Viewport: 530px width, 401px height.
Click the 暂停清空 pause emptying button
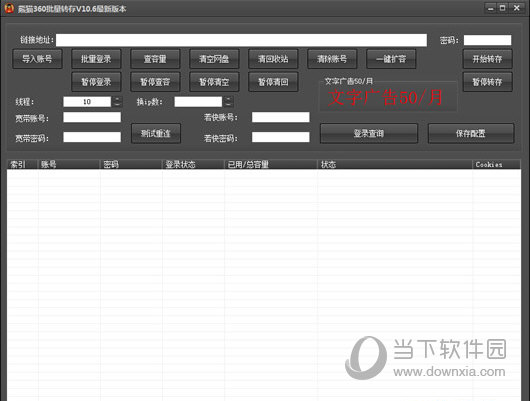click(x=214, y=82)
